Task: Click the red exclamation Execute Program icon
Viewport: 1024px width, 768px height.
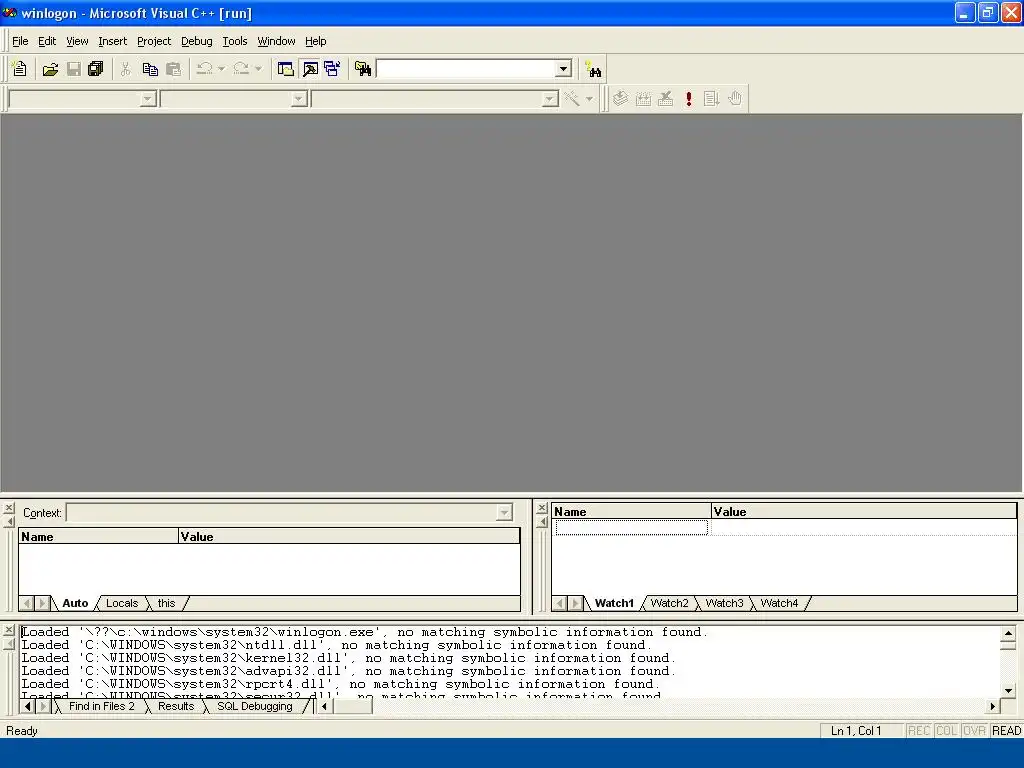Action: pos(688,99)
